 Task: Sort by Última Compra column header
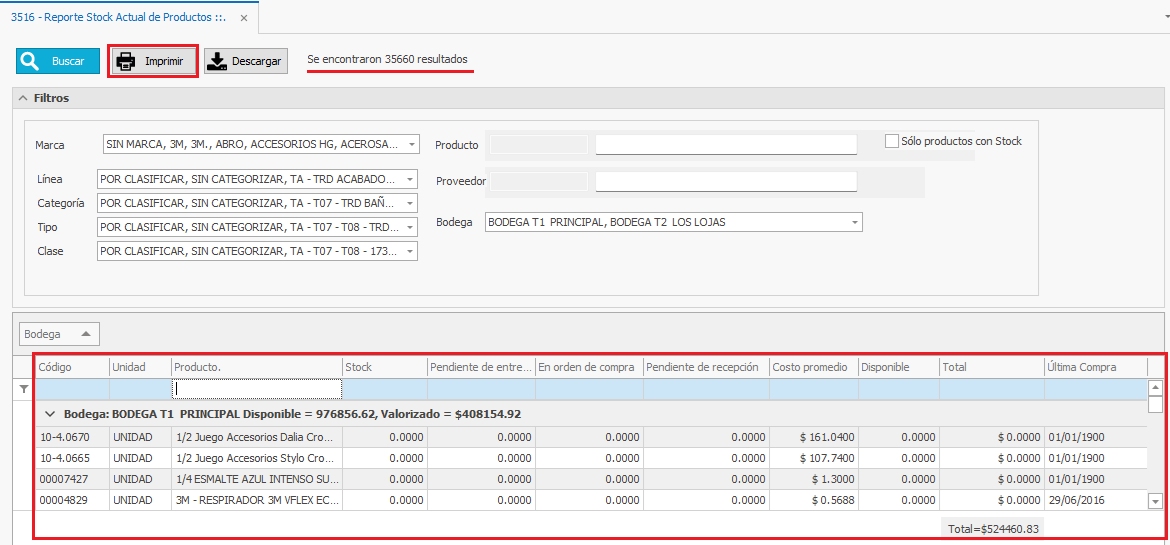pos(1095,367)
